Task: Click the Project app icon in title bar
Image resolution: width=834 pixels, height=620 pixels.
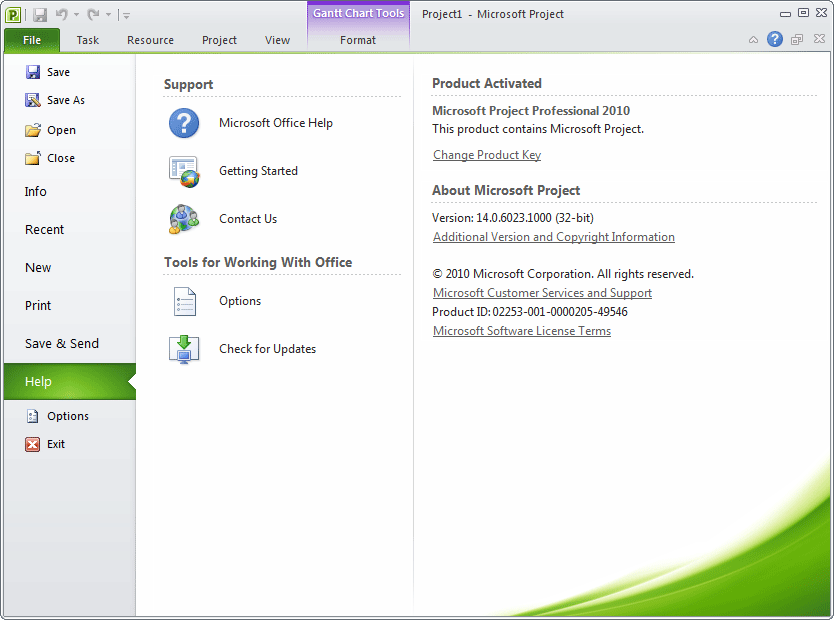Action: pos(13,15)
